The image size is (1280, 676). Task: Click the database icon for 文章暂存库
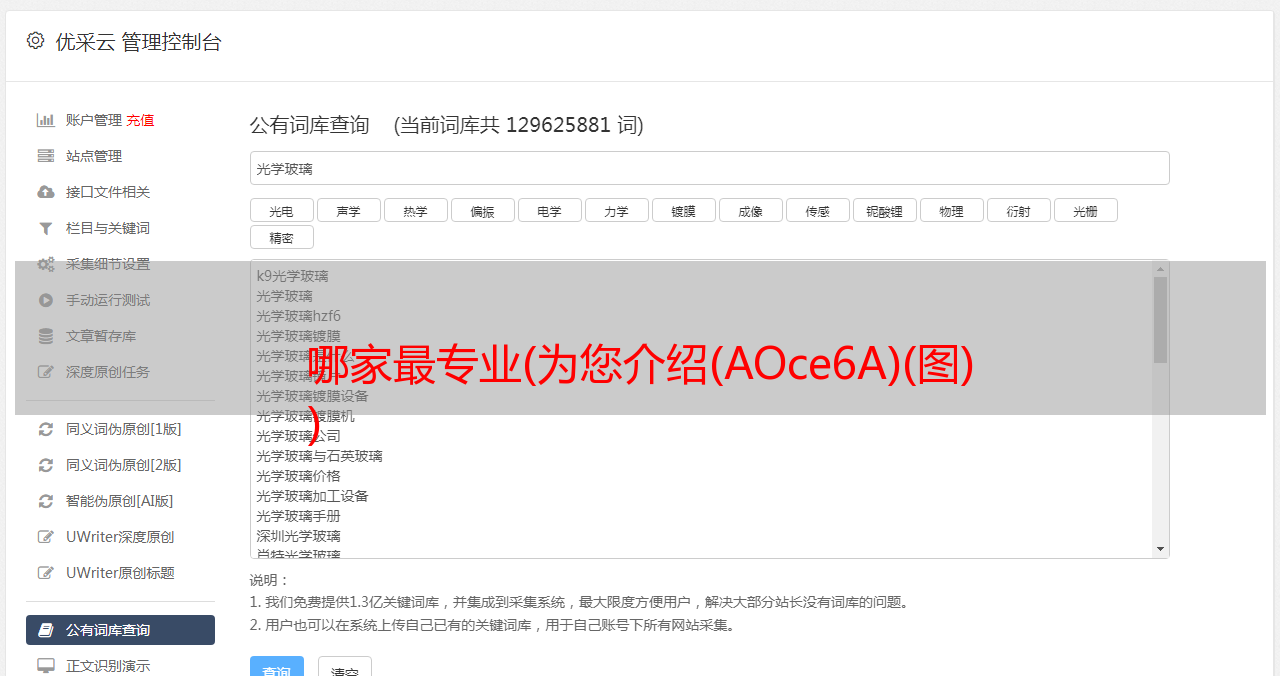pyautogui.click(x=45, y=336)
